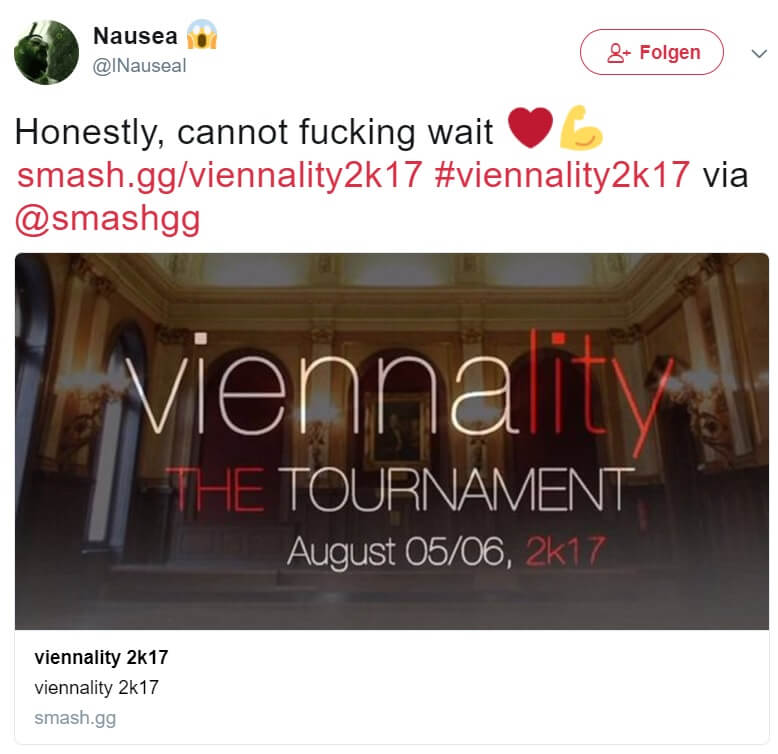Open the viennality tournament preview image
Viewport: 778px width, 754px height.
392,441
